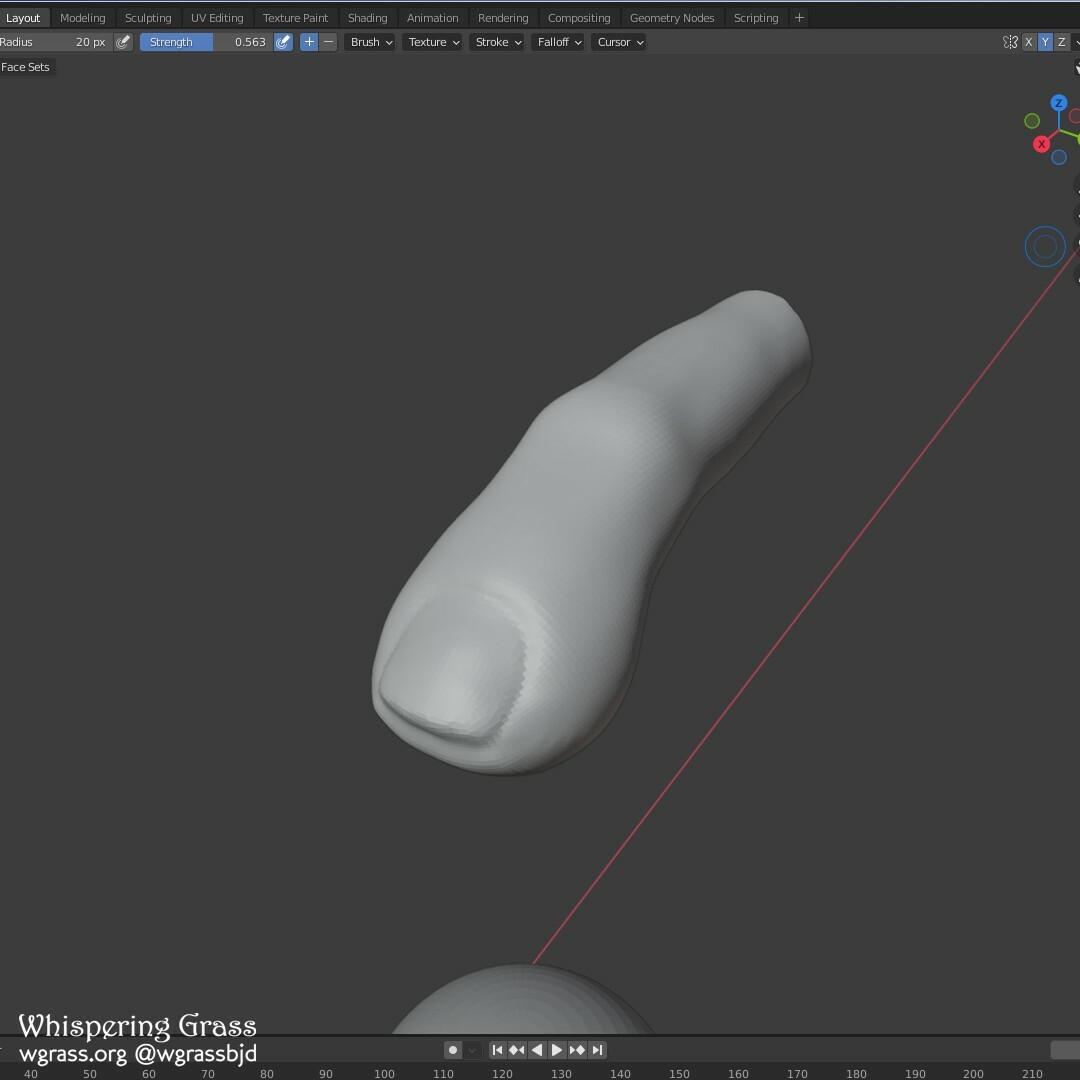Open the Brush dropdown
Screen dimensions: 1080x1080
[371, 42]
